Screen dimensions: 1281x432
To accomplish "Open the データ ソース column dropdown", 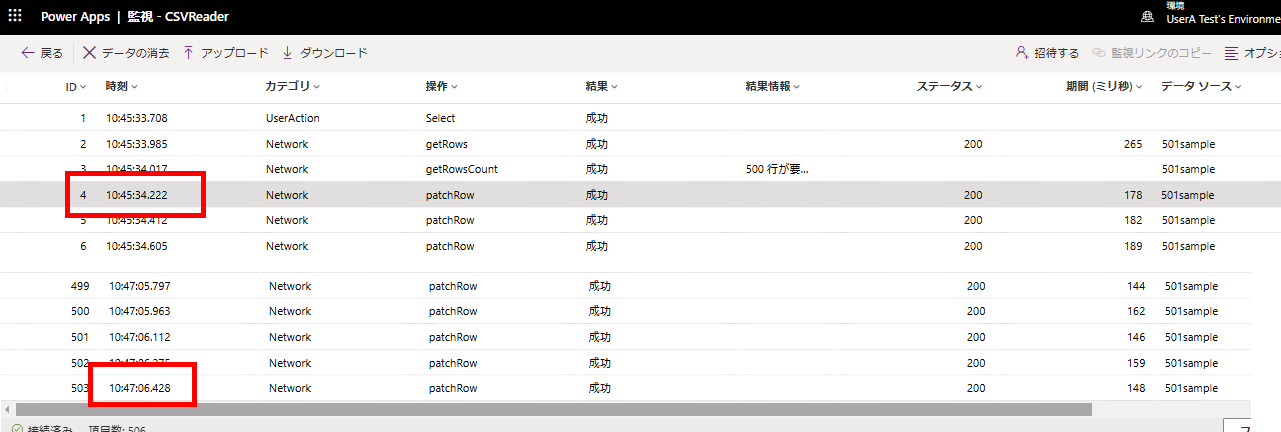I will tap(1238, 87).
